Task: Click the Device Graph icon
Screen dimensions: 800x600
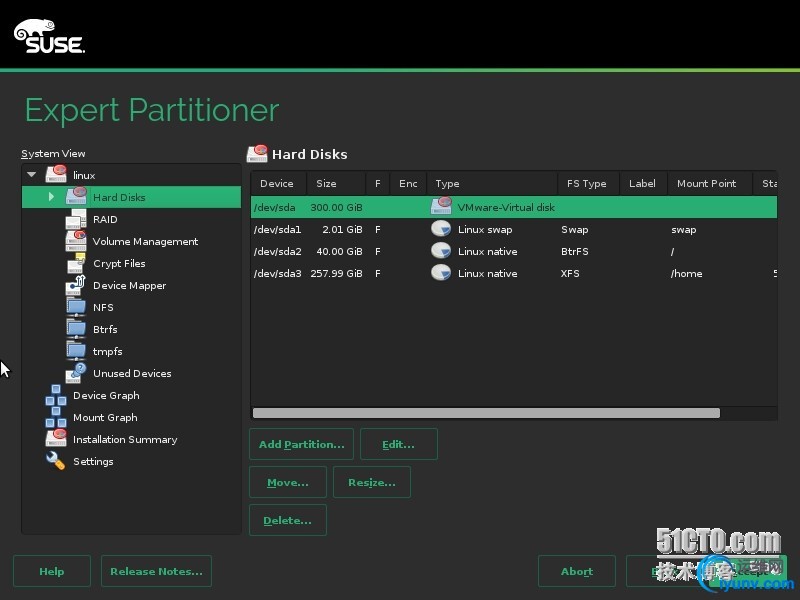Action: click(56, 395)
